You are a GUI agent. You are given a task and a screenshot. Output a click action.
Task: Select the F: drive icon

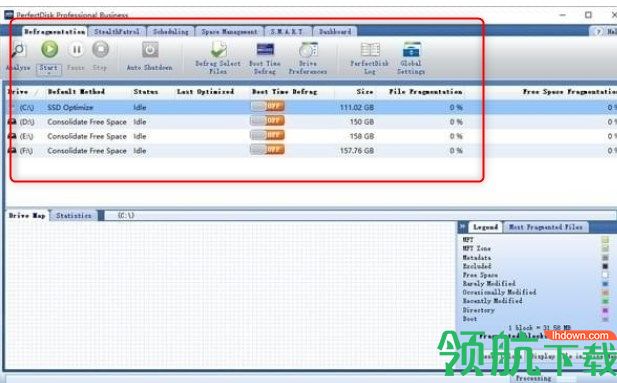coord(12,150)
